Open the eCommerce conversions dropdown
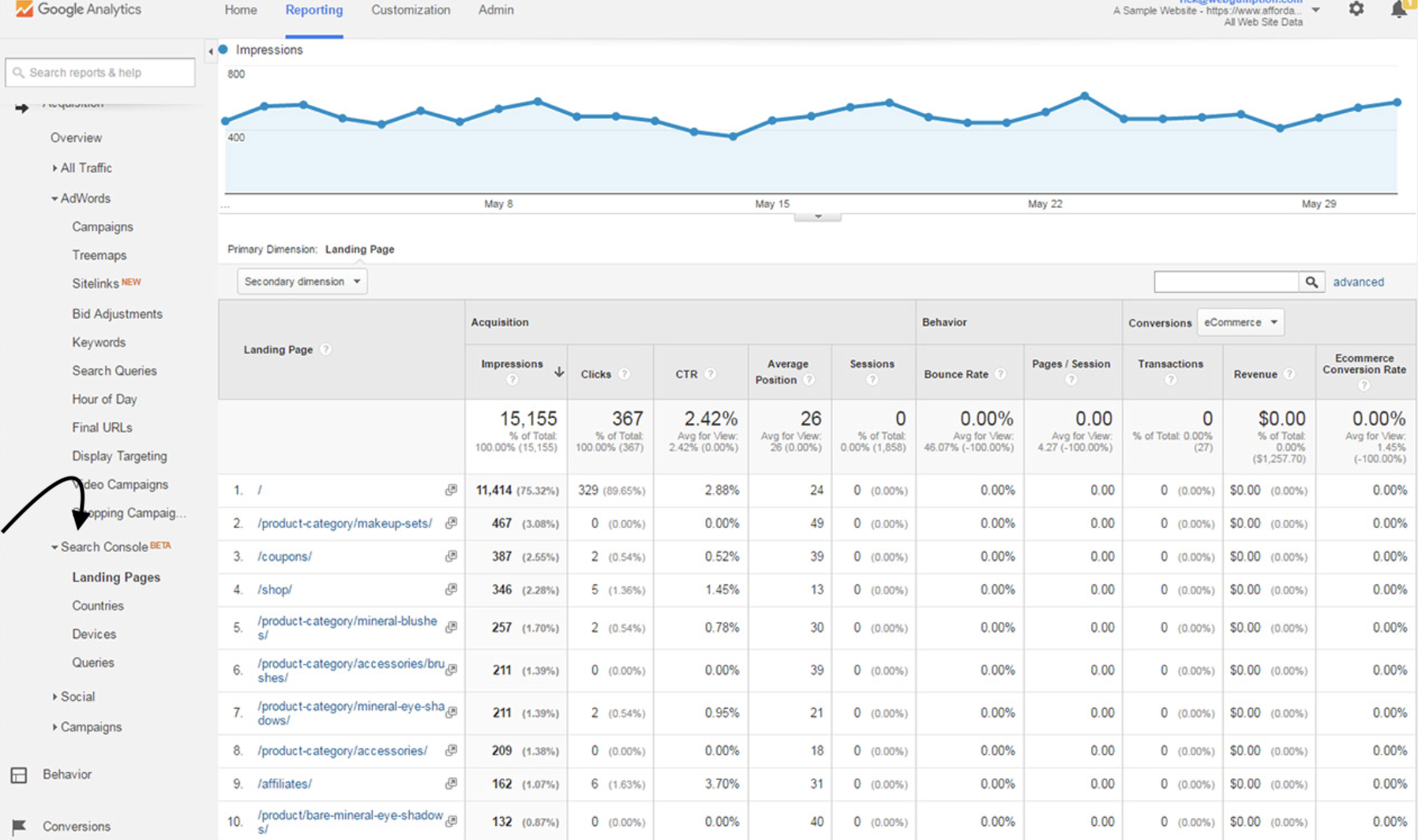 (1240, 322)
